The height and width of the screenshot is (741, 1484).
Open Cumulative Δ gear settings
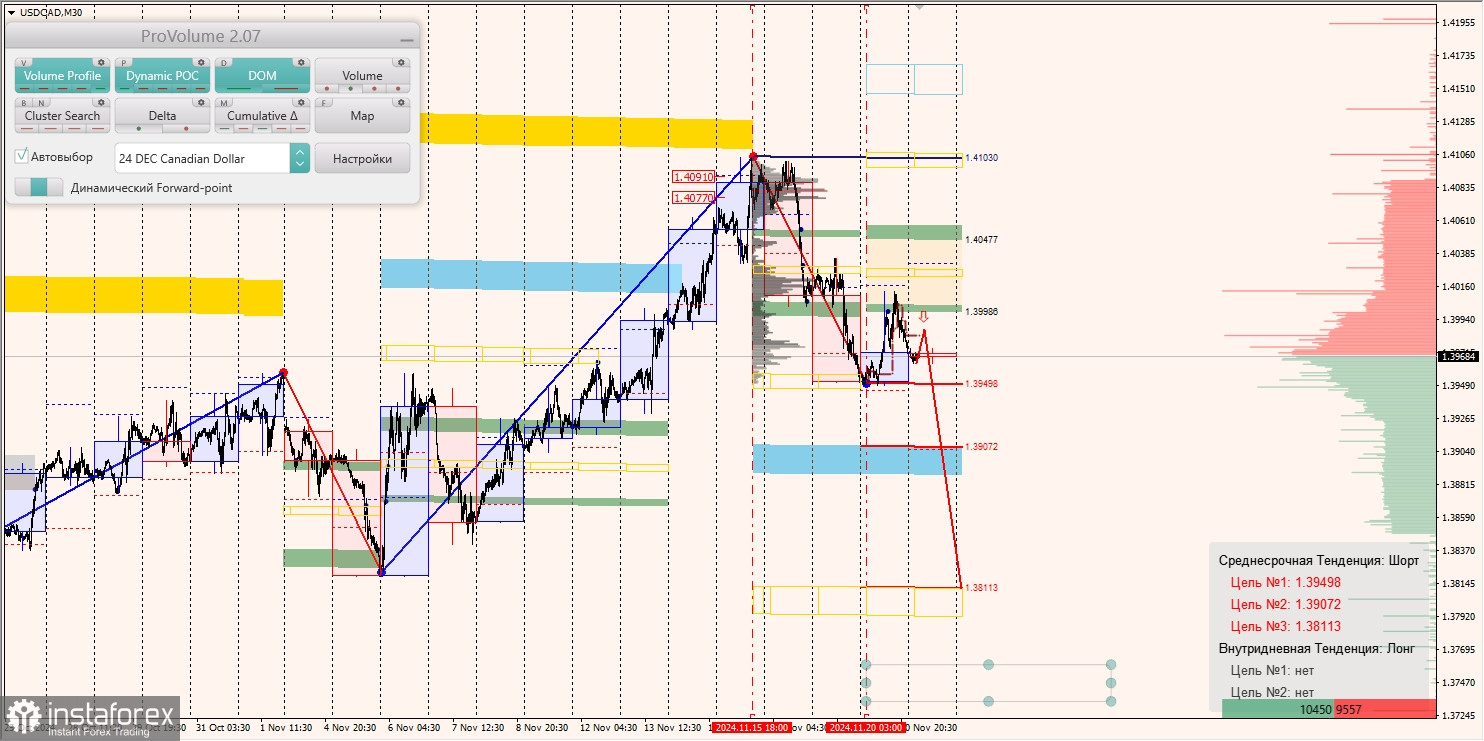coord(301,102)
